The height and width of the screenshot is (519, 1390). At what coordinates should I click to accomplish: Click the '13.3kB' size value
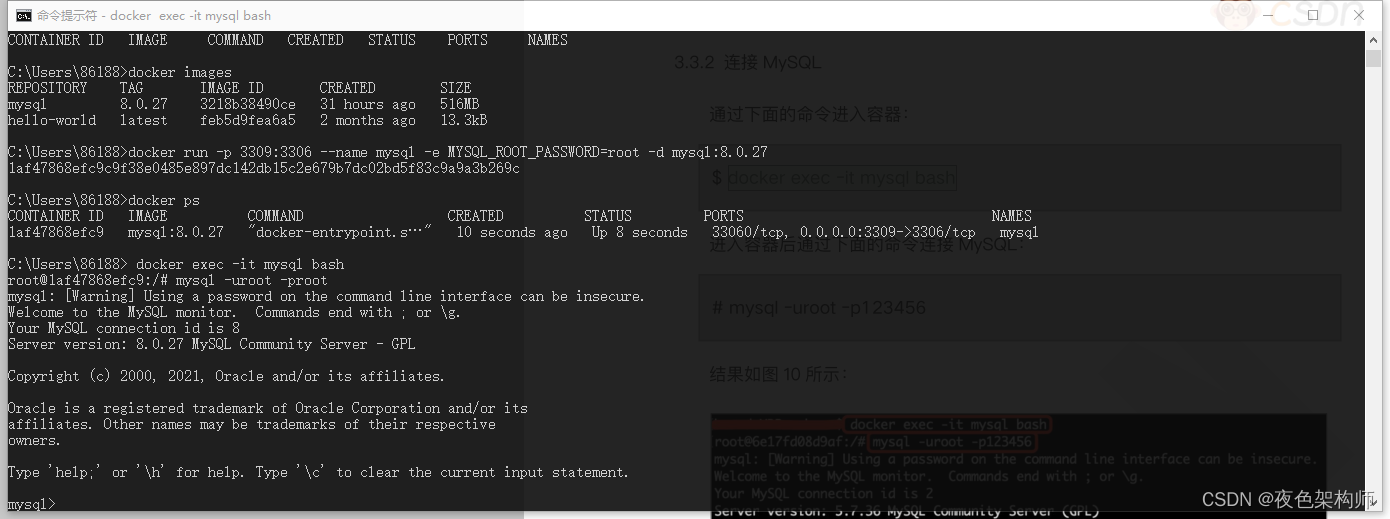(463, 120)
